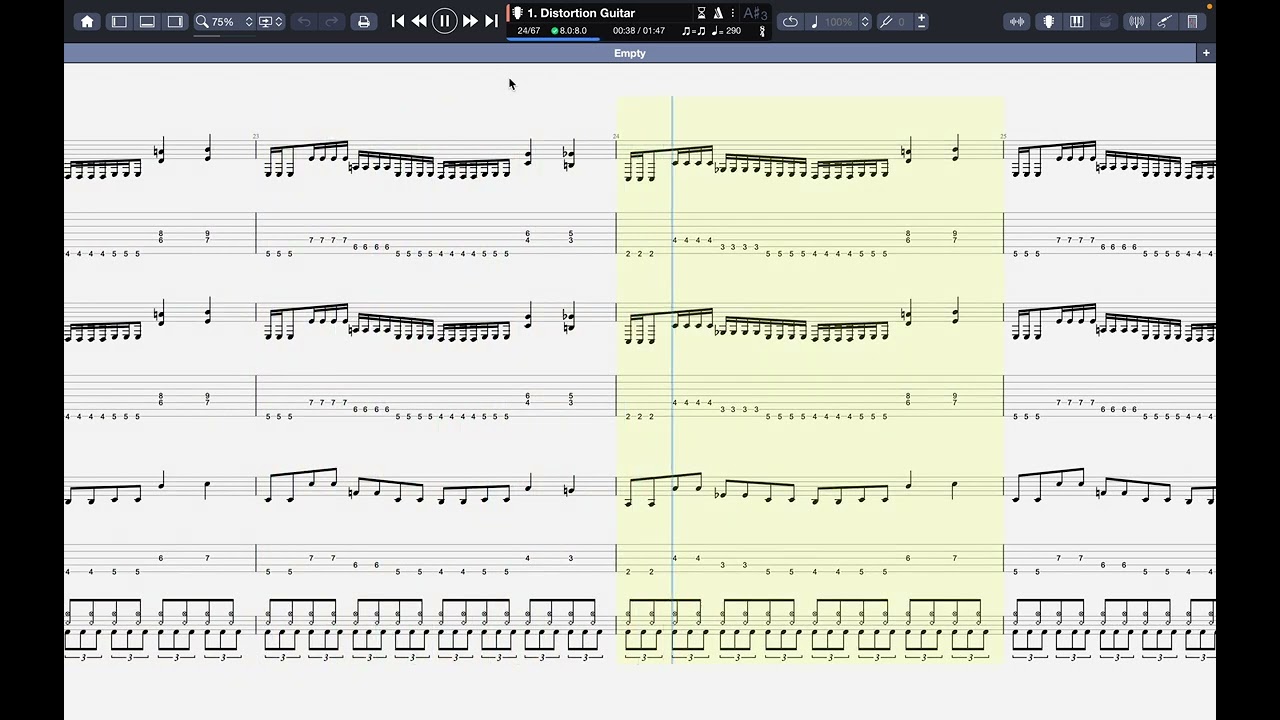Viewport: 1280px width, 720px height.
Task: Add a section with the plus button
Action: coord(1206,53)
